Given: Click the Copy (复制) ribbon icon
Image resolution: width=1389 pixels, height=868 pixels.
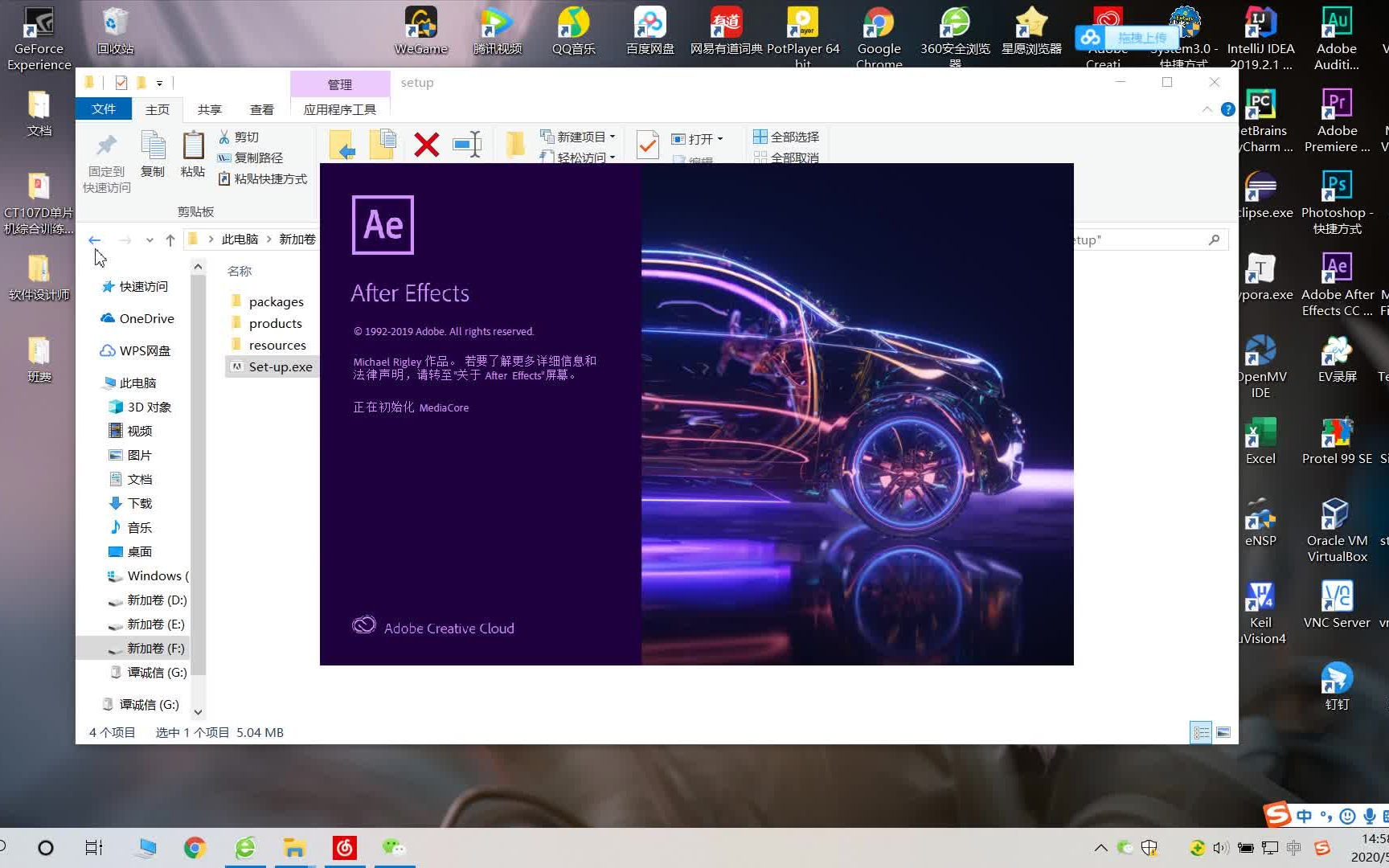Looking at the screenshot, I should [x=153, y=145].
